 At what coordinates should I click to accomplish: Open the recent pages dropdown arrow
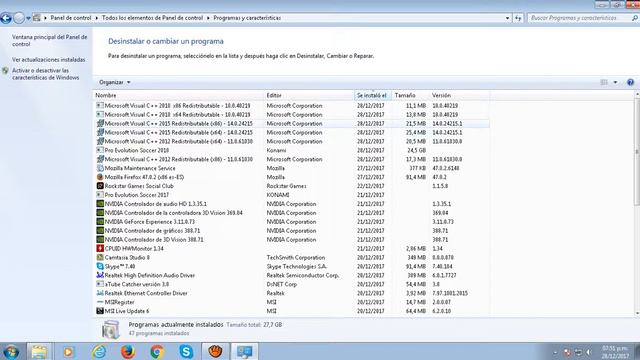point(28,18)
